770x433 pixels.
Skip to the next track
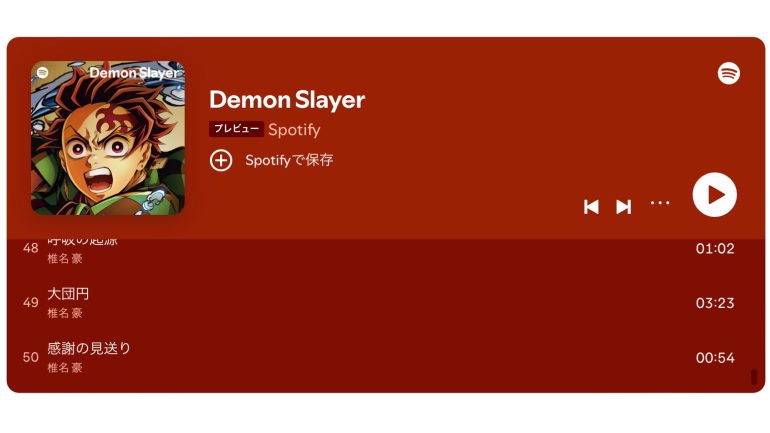click(x=624, y=207)
